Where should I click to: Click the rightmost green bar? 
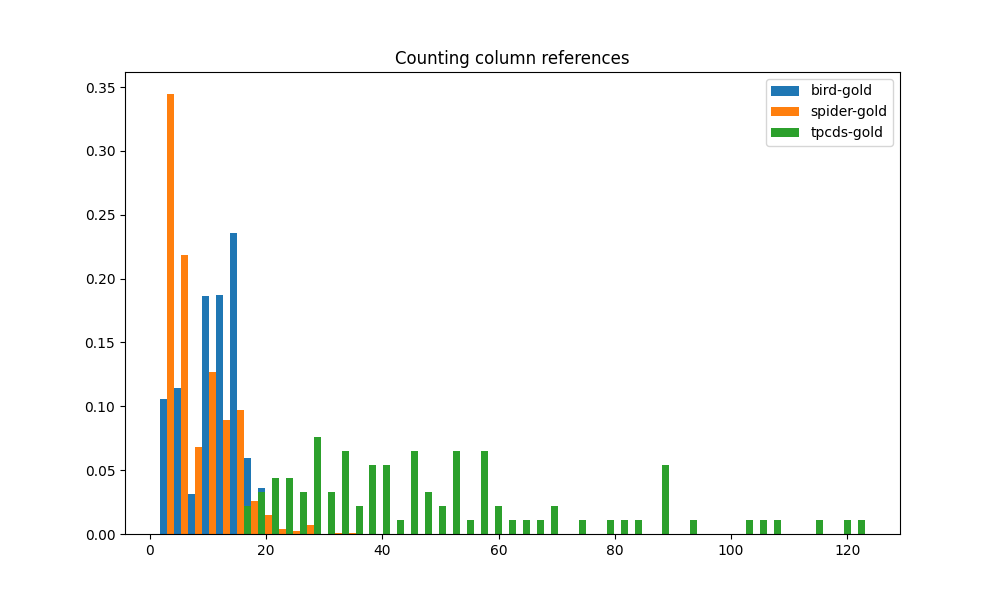click(x=862, y=527)
